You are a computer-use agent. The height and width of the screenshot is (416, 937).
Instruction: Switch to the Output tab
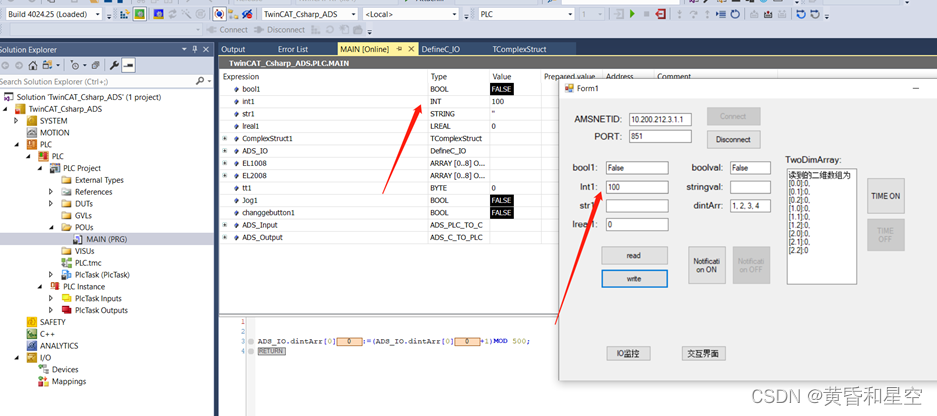[233, 49]
